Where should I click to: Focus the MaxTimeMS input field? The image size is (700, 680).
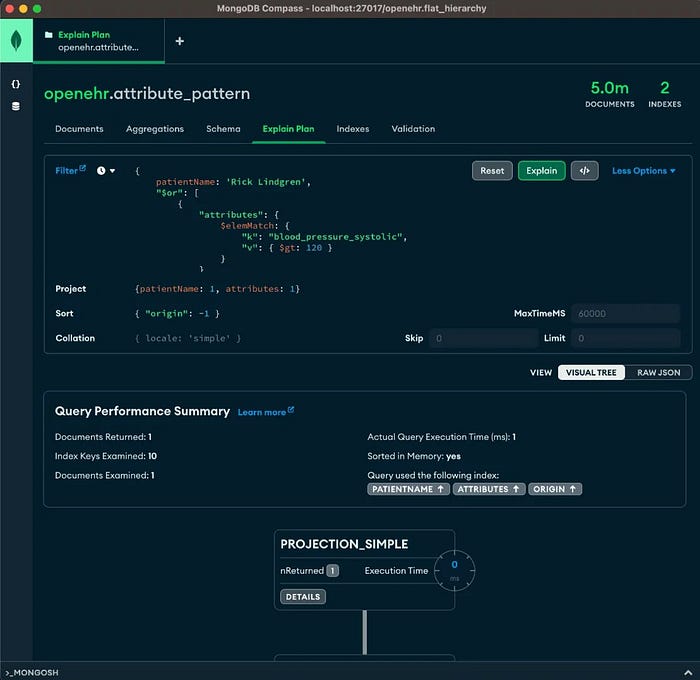(x=625, y=313)
